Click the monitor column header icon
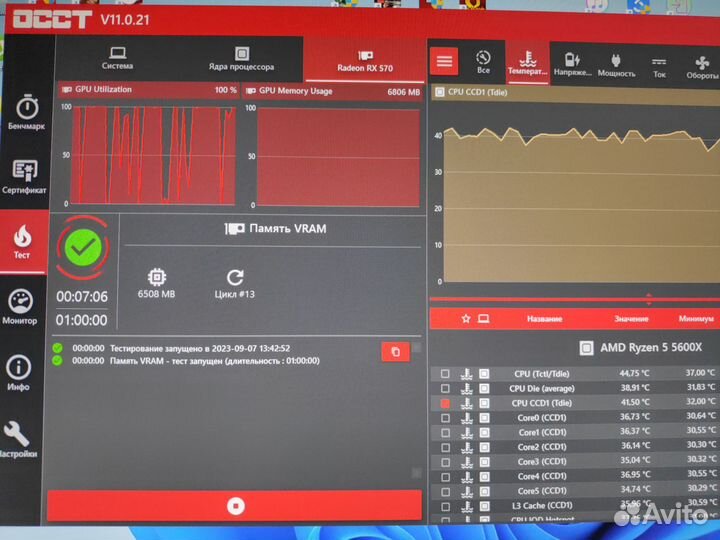 484,318
